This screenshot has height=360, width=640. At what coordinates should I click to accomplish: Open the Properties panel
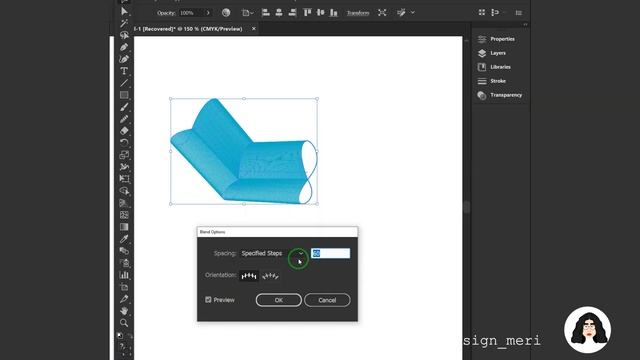tap(496, 39)
